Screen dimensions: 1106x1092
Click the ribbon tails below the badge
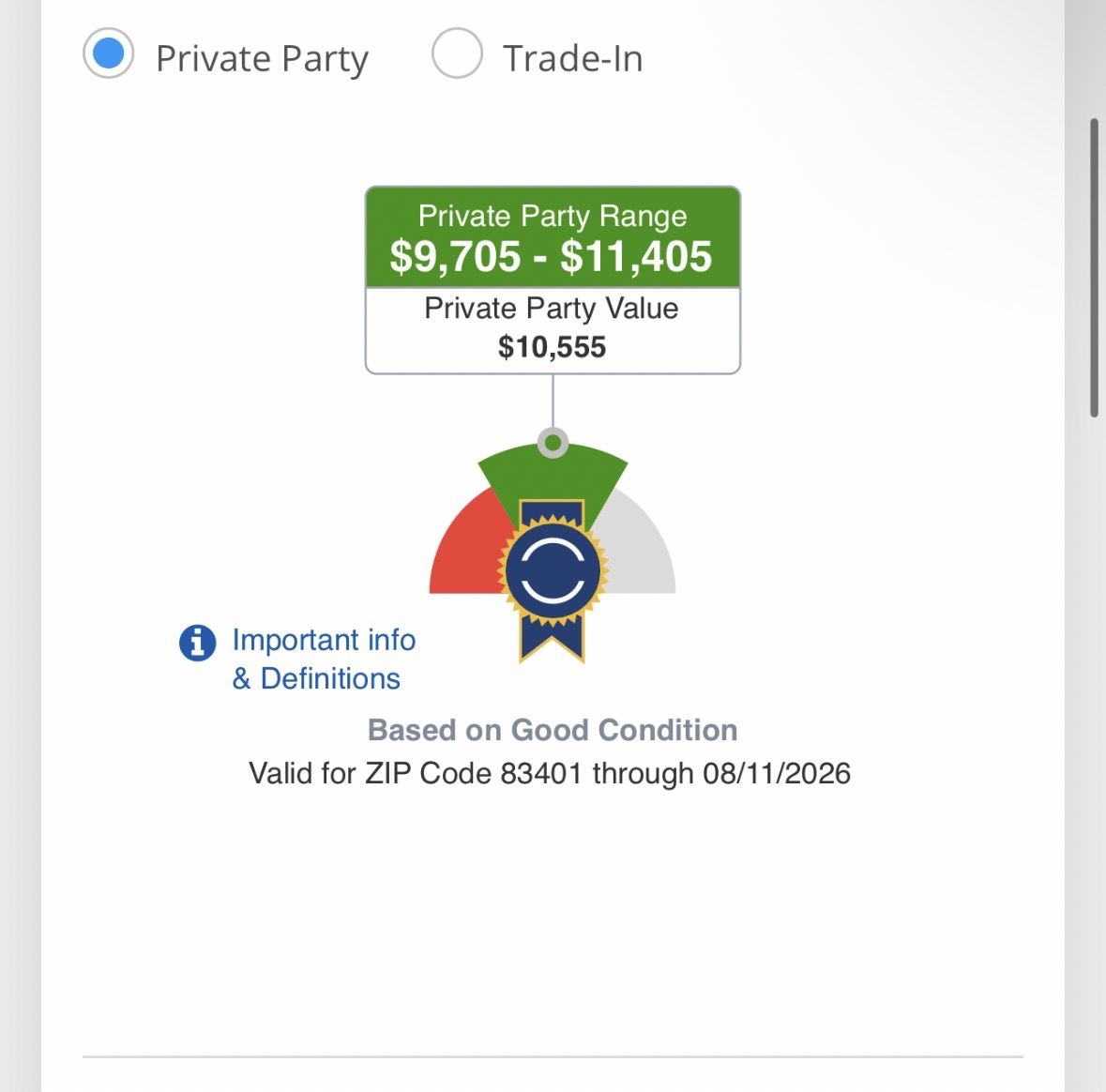click(553, 639)
